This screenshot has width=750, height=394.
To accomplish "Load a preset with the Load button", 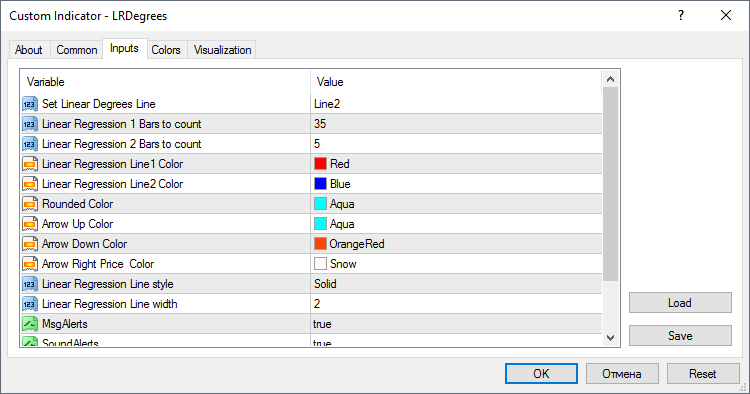I will [x=680, y=303].
